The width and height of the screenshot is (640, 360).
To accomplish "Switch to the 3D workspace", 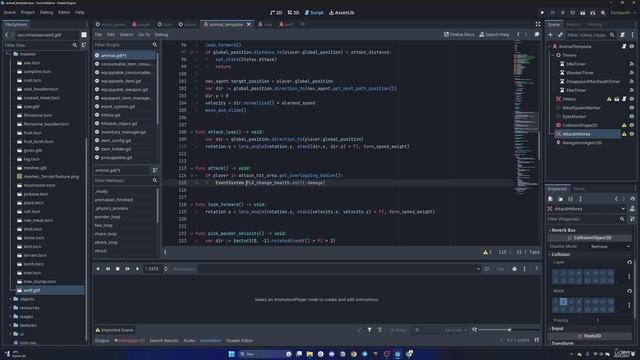I will 293,13.
